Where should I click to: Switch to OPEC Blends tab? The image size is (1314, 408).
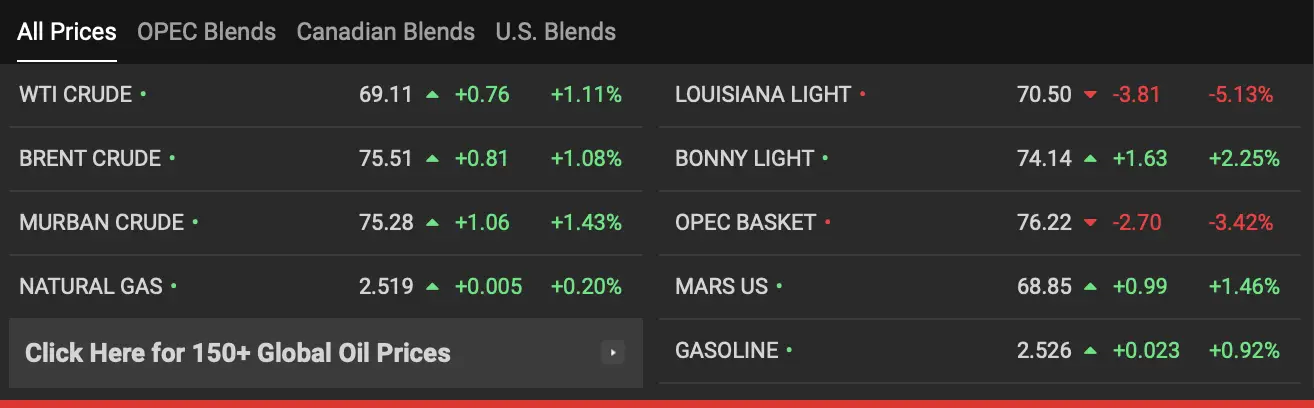click(x=207, y=32)
